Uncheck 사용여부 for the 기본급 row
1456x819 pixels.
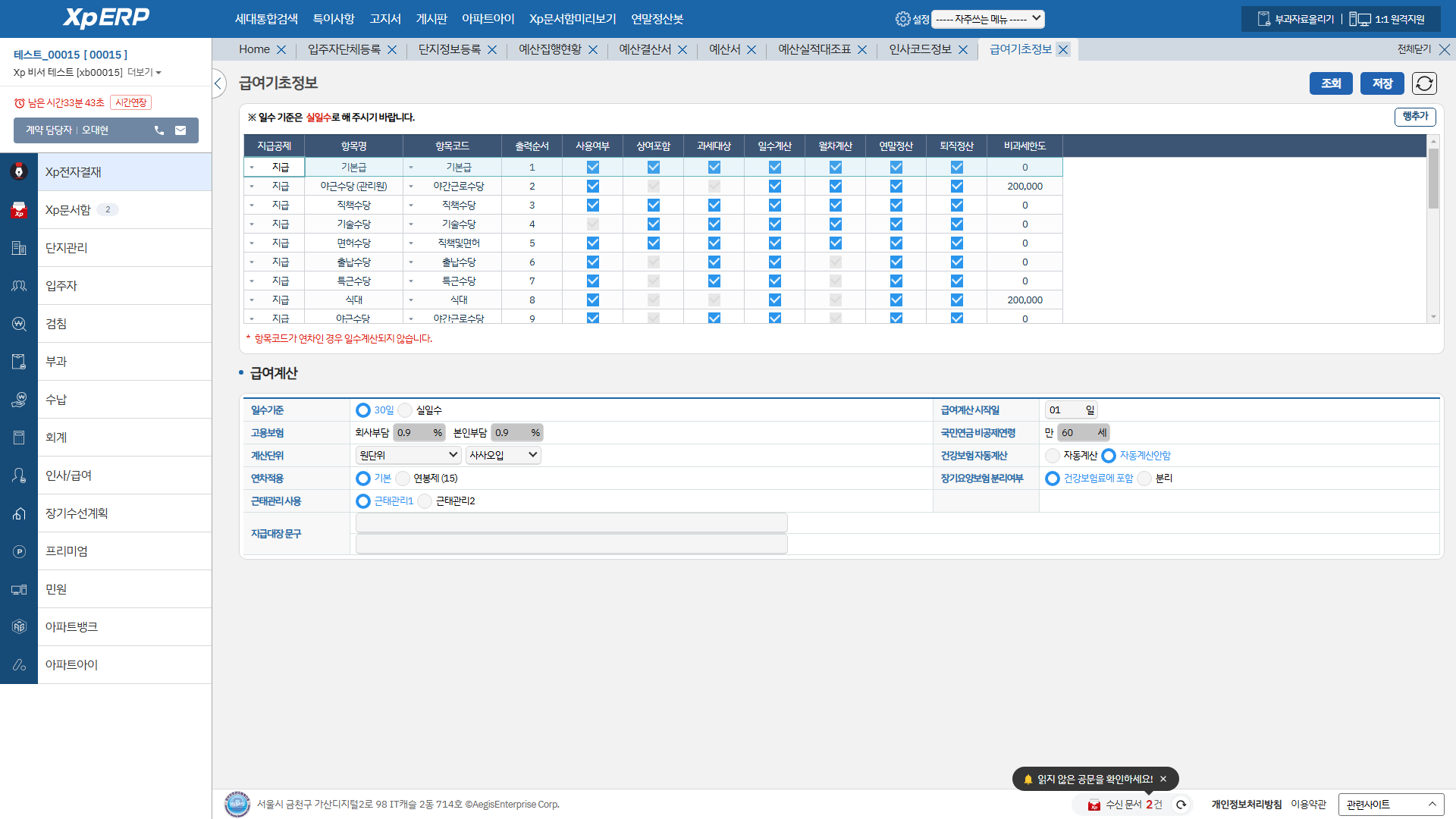pyautogui.click(x=593, y=167)
